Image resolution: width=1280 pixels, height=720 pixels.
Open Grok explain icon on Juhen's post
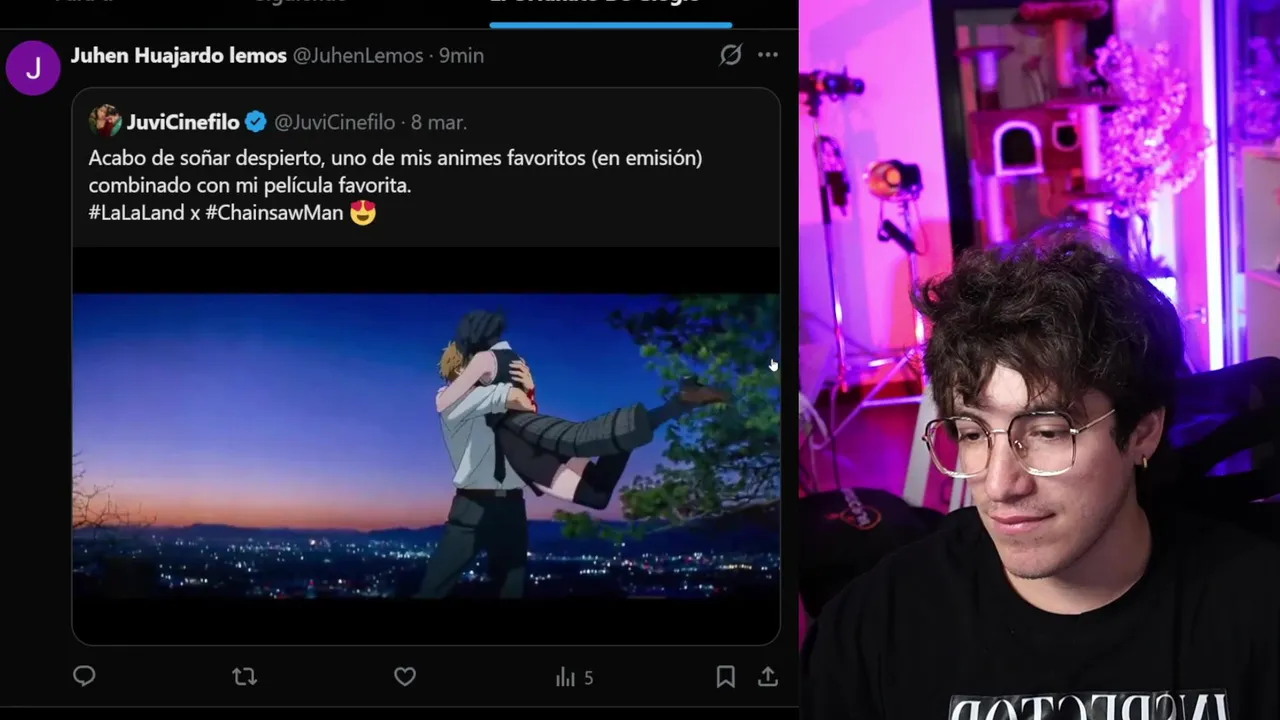(731, 55)
